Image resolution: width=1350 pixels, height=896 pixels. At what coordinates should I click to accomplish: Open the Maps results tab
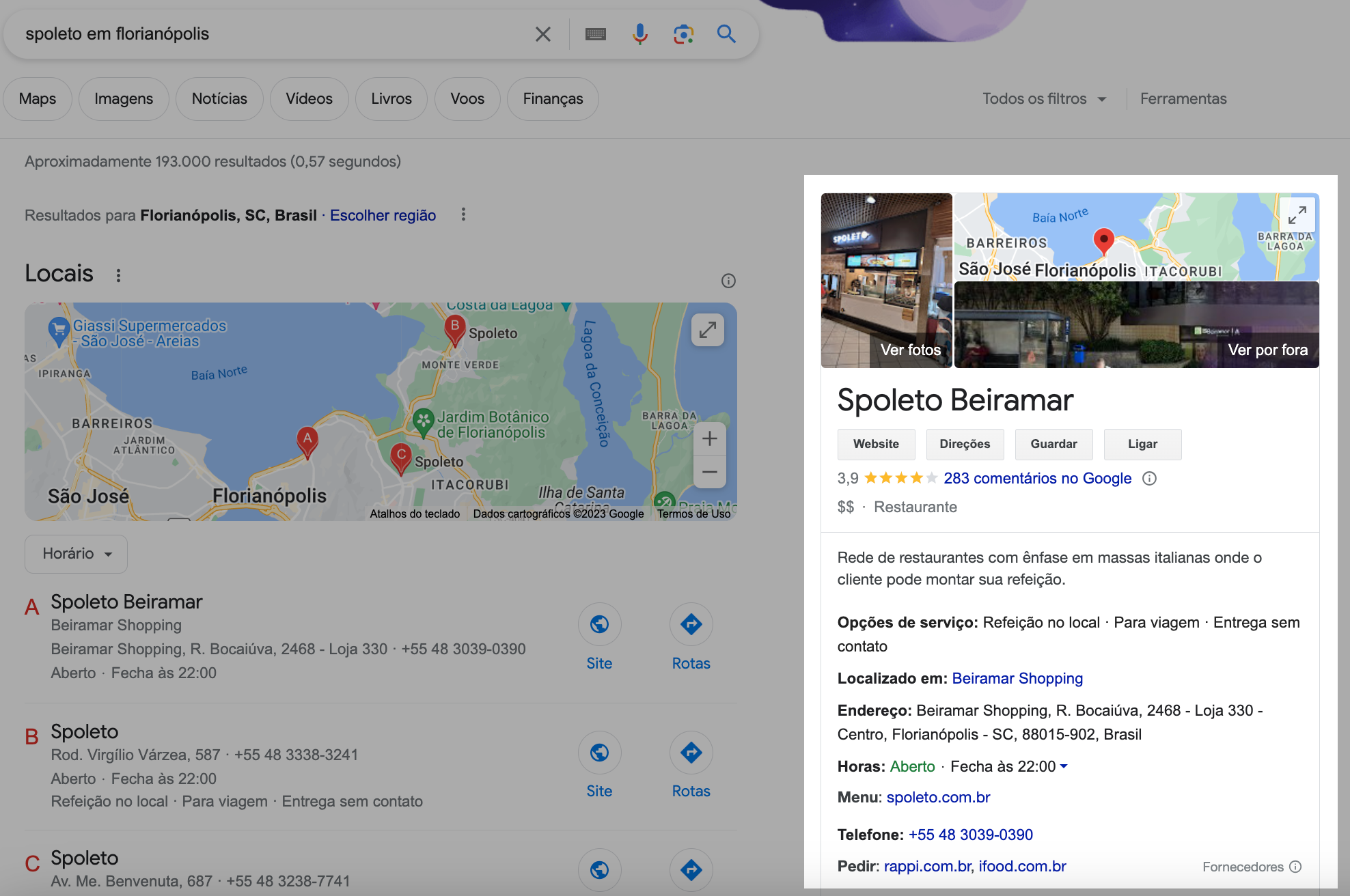tap(37, 98)
